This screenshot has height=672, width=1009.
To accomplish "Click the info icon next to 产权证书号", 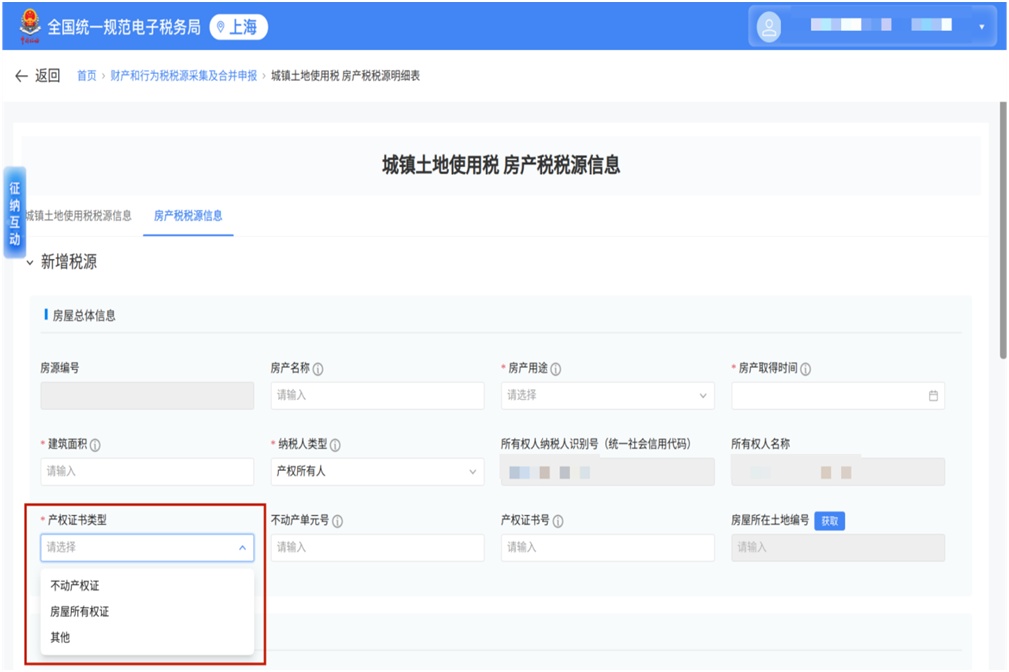I will (x=558, y=521).
